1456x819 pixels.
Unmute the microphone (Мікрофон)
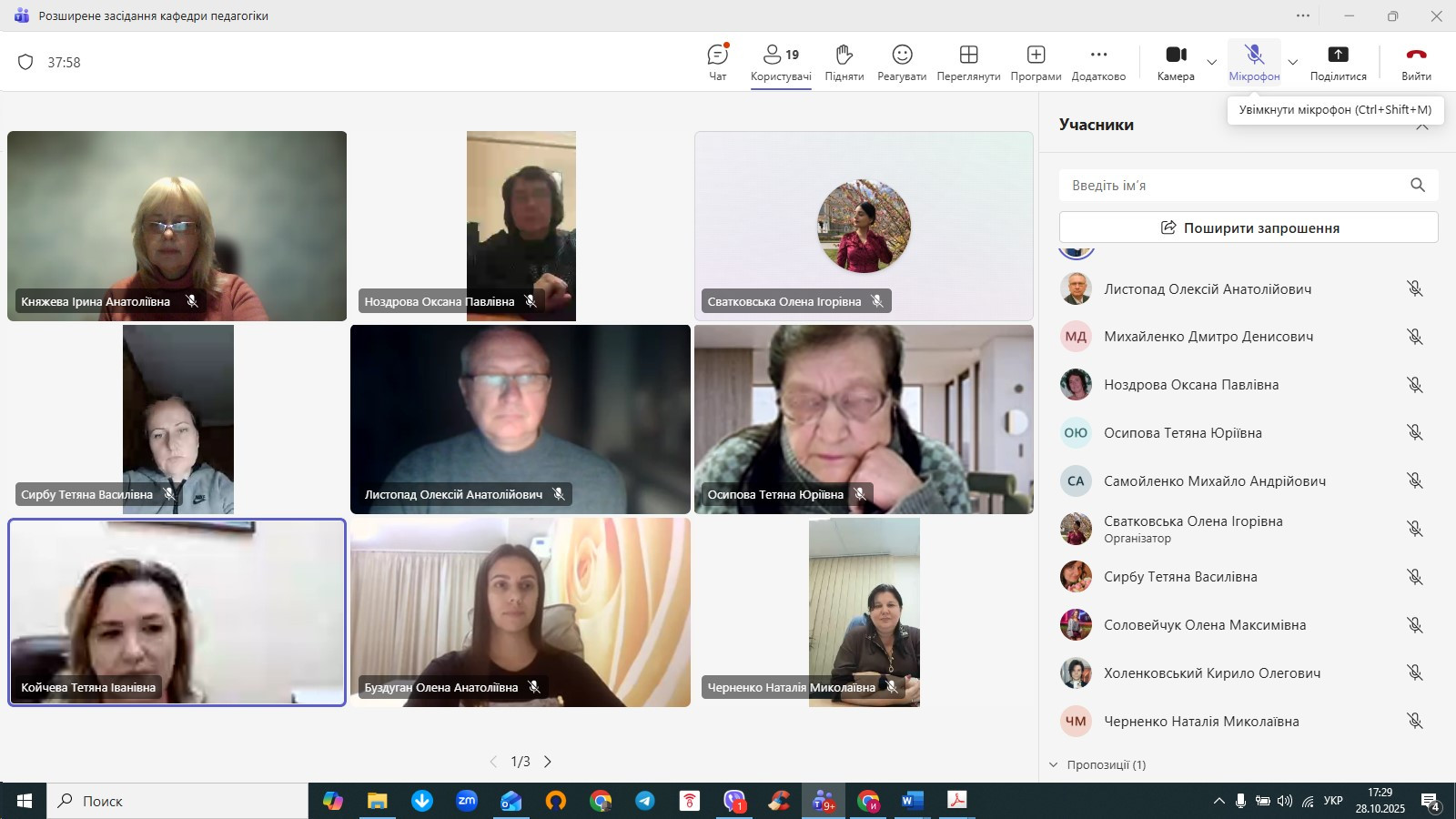tap(1254, 62)
